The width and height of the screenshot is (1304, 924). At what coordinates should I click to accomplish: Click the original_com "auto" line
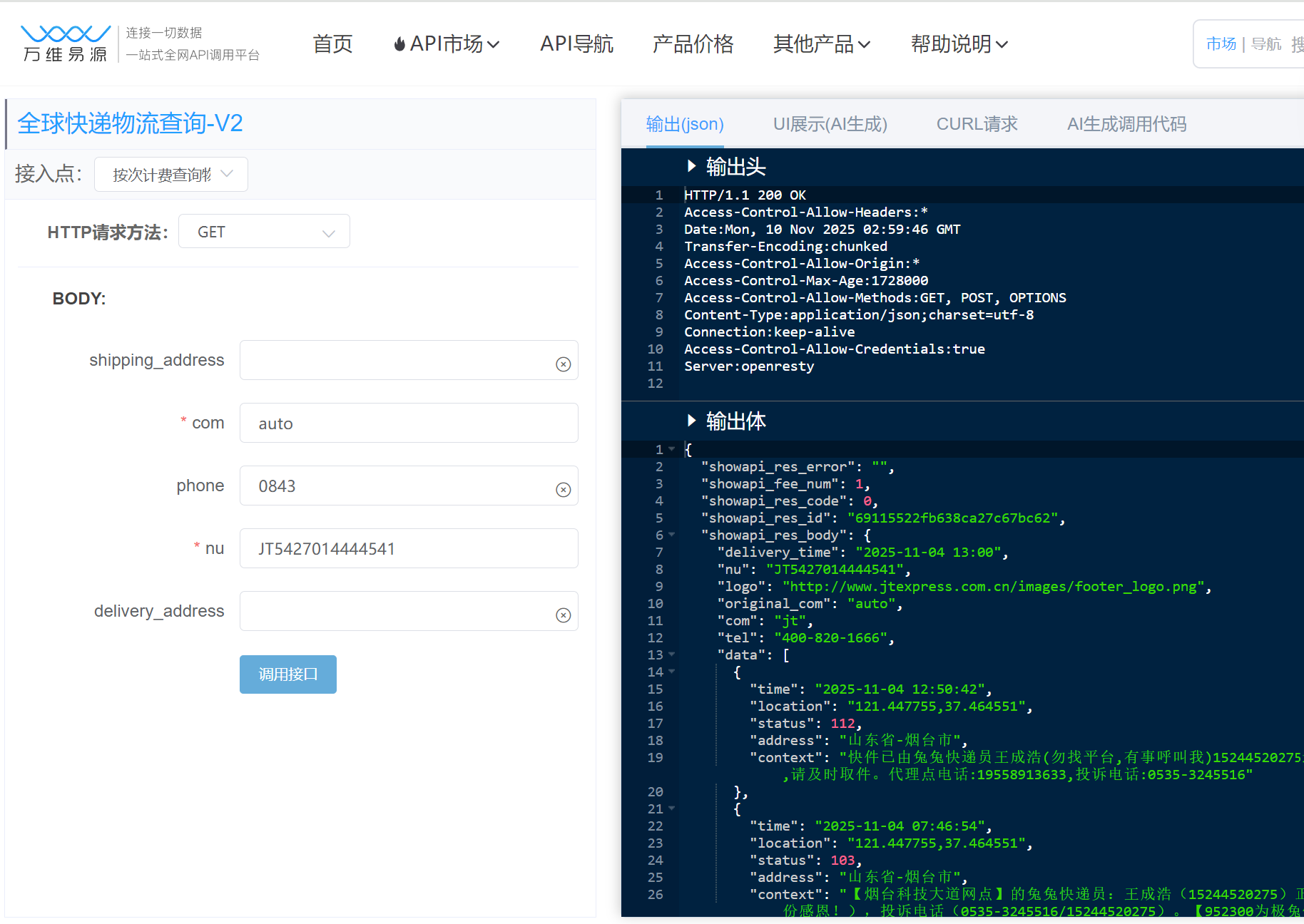[x=810, y=603]
